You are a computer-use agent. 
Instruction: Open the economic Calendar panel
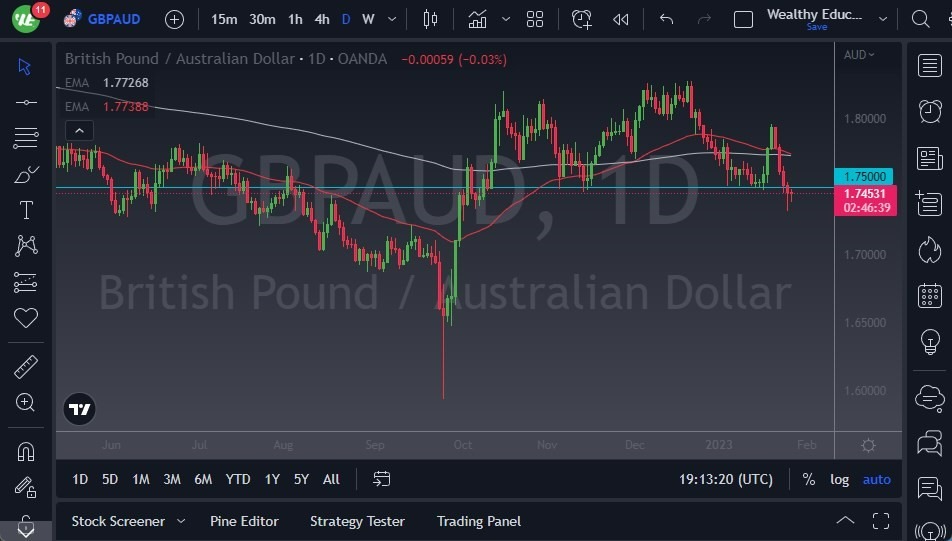tap(930, 296)
